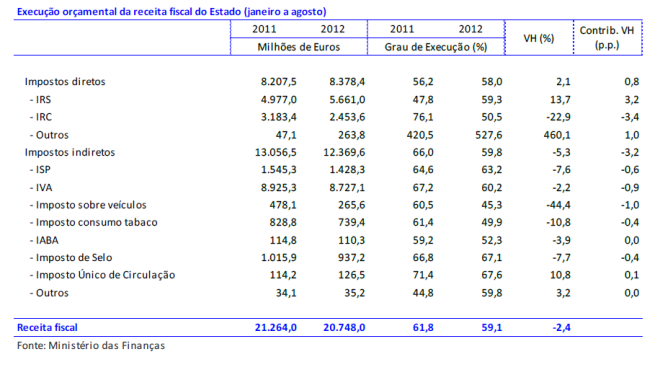Click the total 21.264,0 in Receita fiscal
This screenshot has width=660, height=380.
[x=275, y=327]
